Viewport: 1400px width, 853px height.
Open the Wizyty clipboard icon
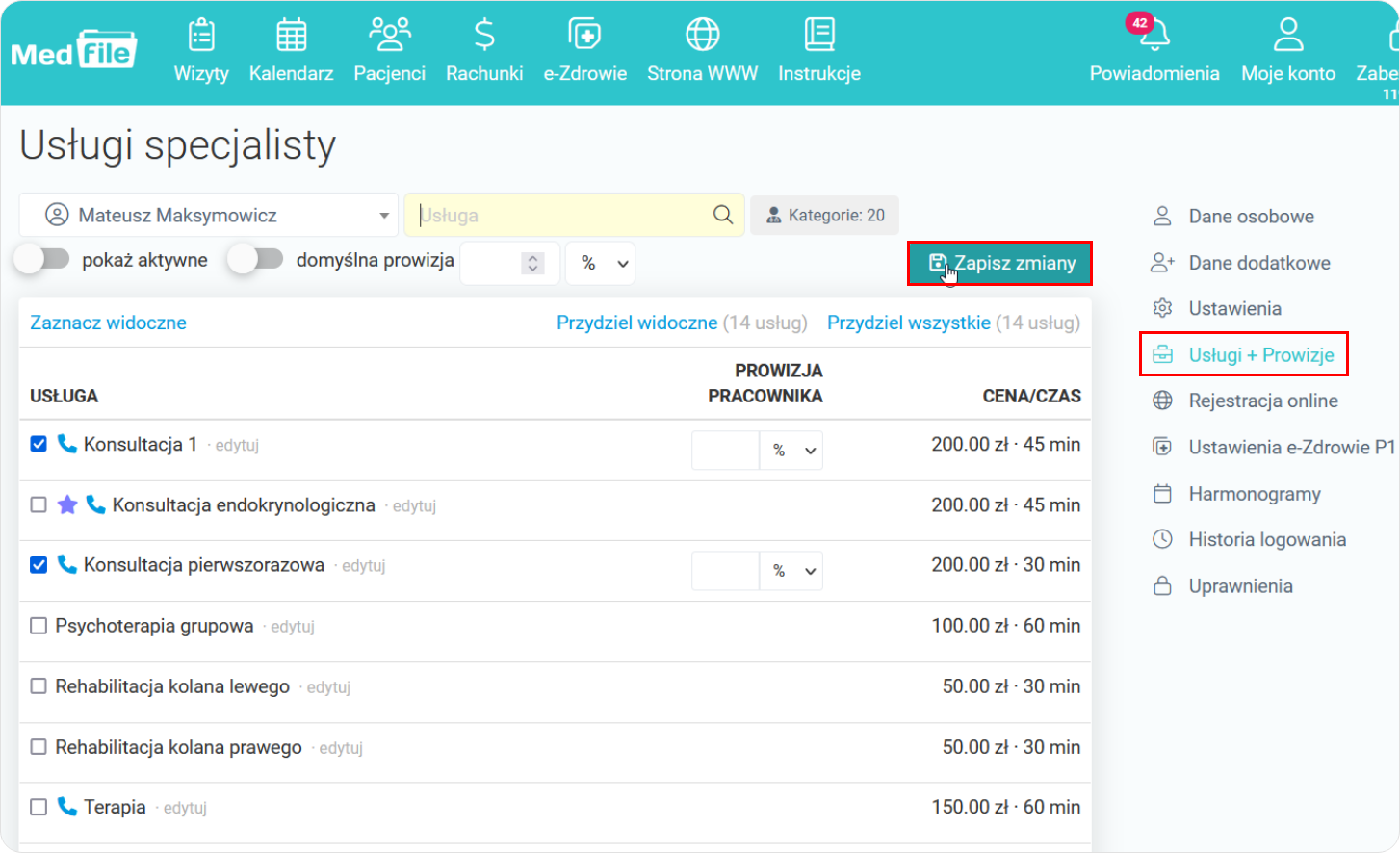(201, 36)
